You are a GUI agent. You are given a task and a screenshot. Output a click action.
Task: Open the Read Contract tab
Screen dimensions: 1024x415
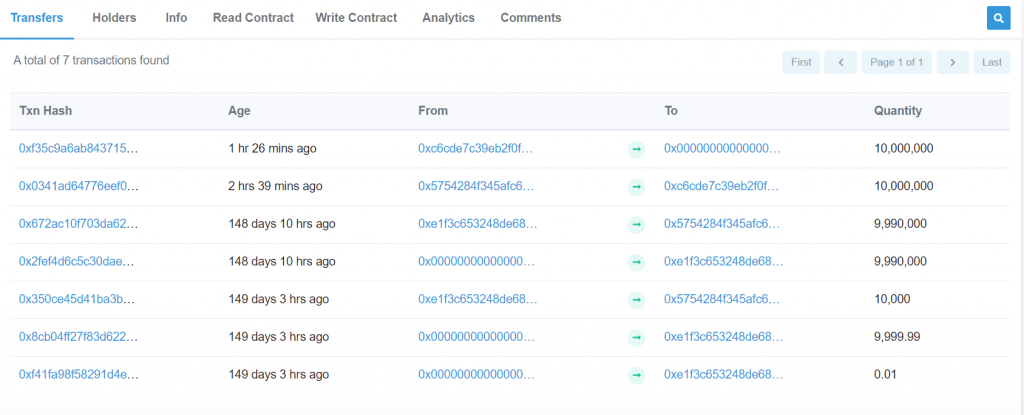point(253,18)
